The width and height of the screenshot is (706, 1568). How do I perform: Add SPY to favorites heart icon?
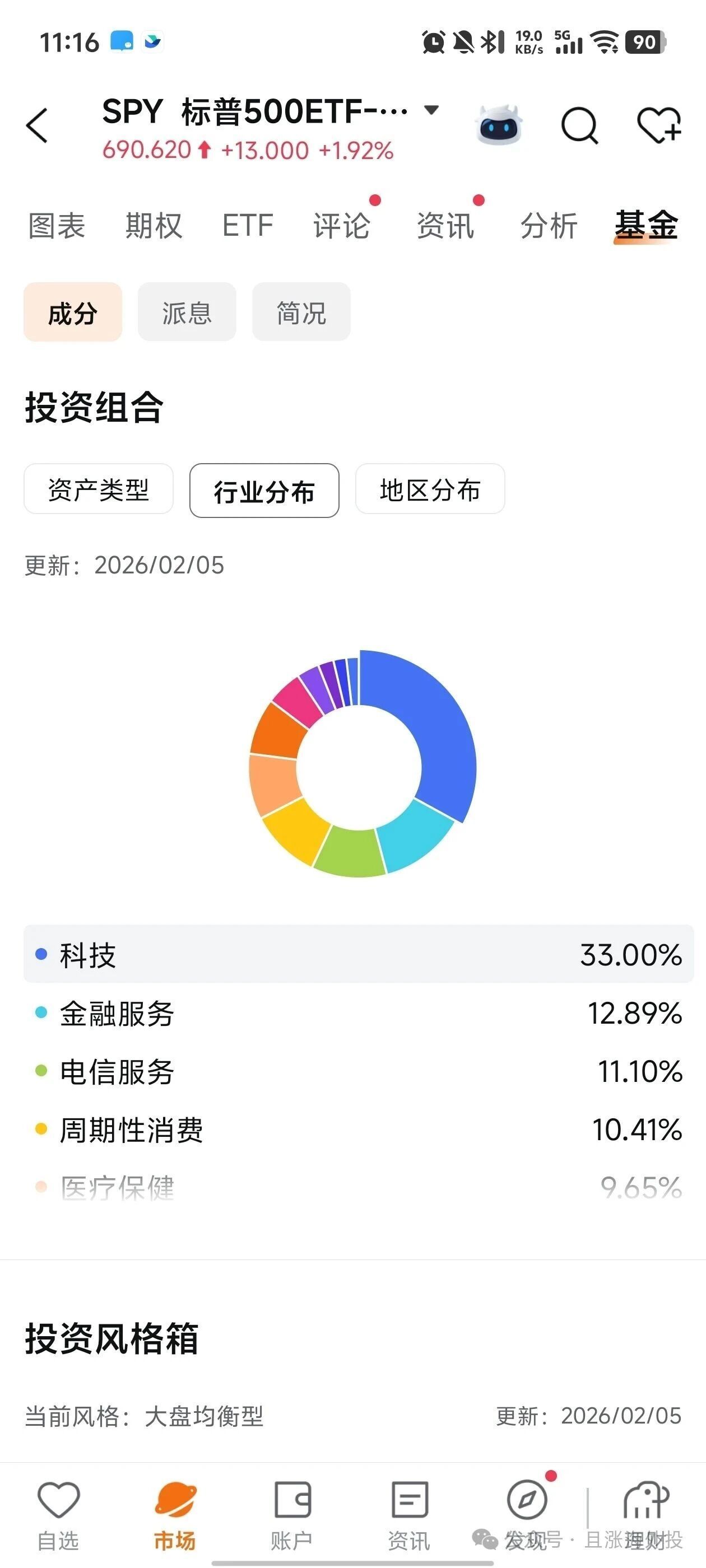click(x=658, y=125)
